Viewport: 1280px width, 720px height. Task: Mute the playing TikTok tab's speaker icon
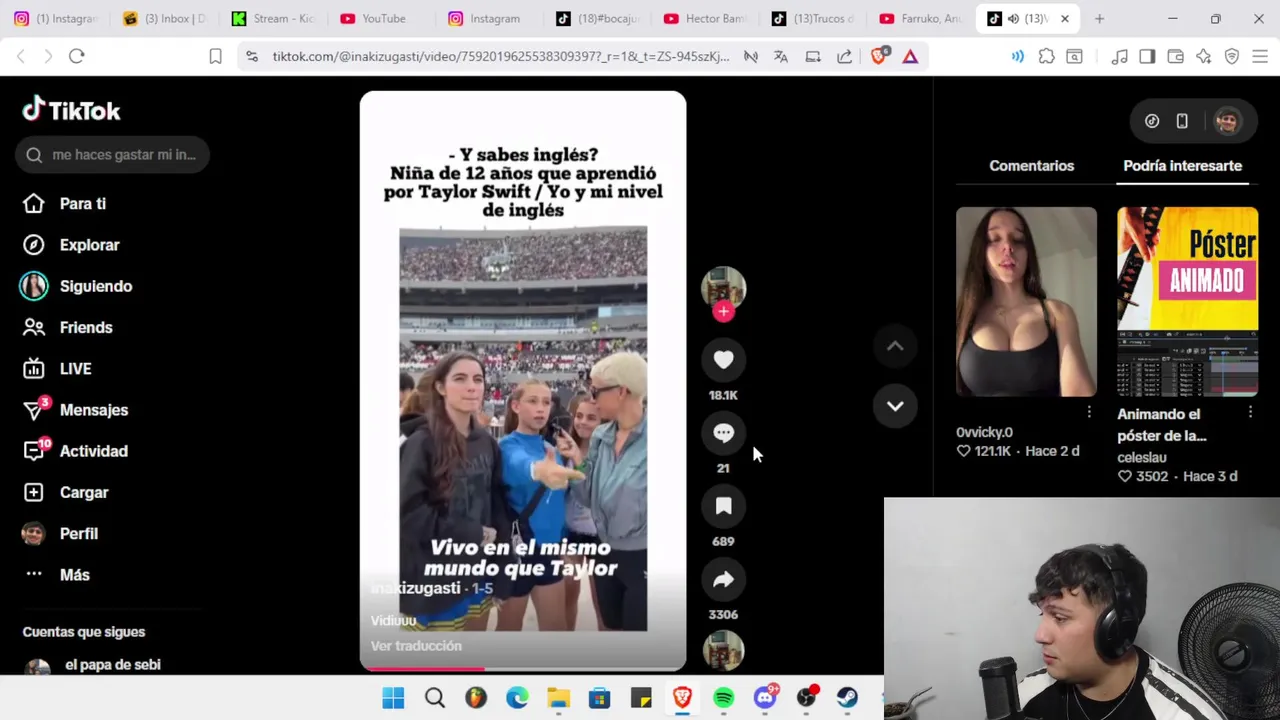point(1012,19)
